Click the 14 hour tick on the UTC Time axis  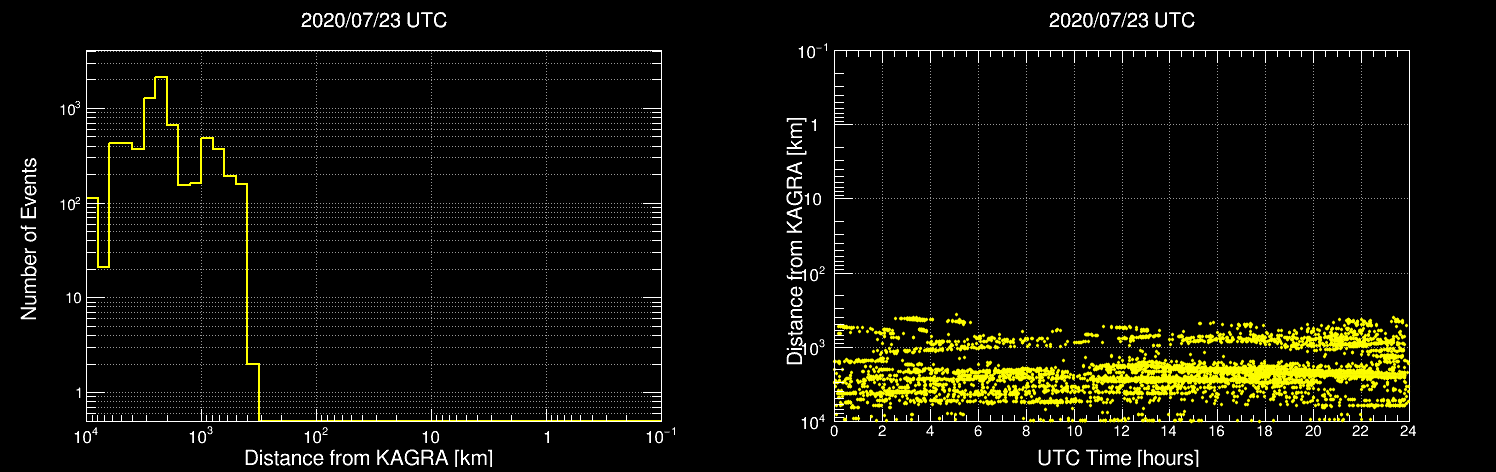1169,431
